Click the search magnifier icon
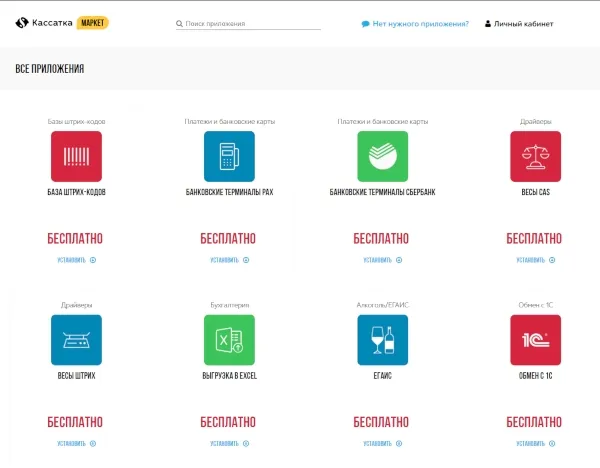This screenshot has width=600, height=468. pyautogui.click(x=179, y=24)
